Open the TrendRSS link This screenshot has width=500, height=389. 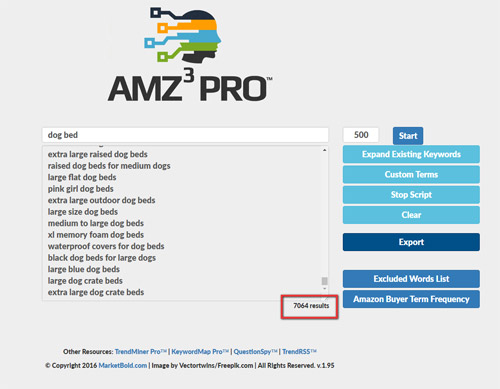click(299, 352)
